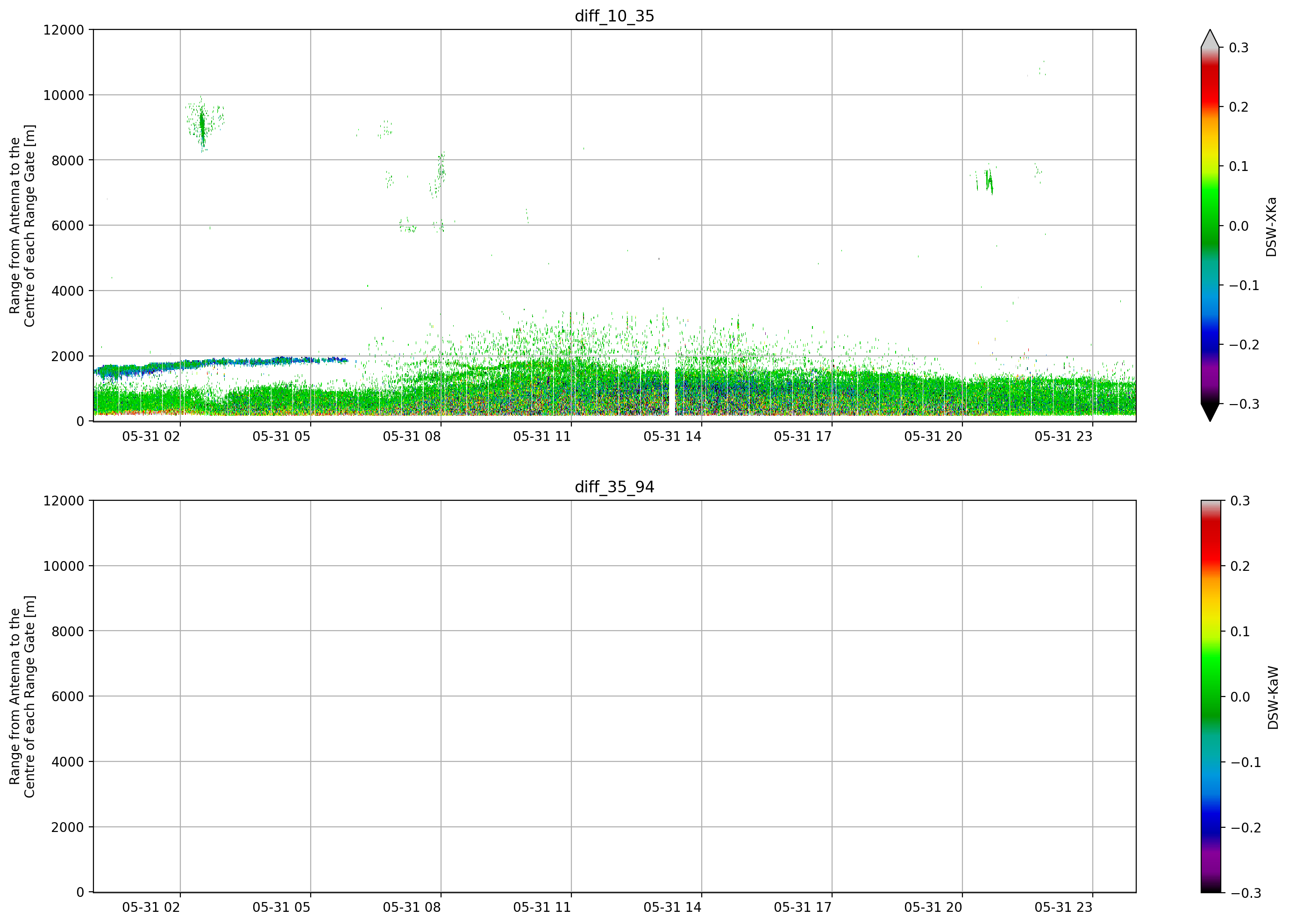Select the "8000" y-tick of diff_10_35
The width and height of the screenshot is (1289, 924).
click(68, 160)
